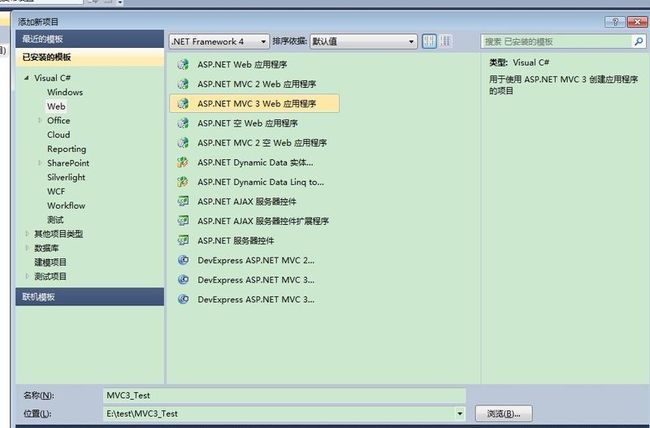
Task: Select the ASP.NET 空 Web 应用程序 text
Action: click(247, 123)
